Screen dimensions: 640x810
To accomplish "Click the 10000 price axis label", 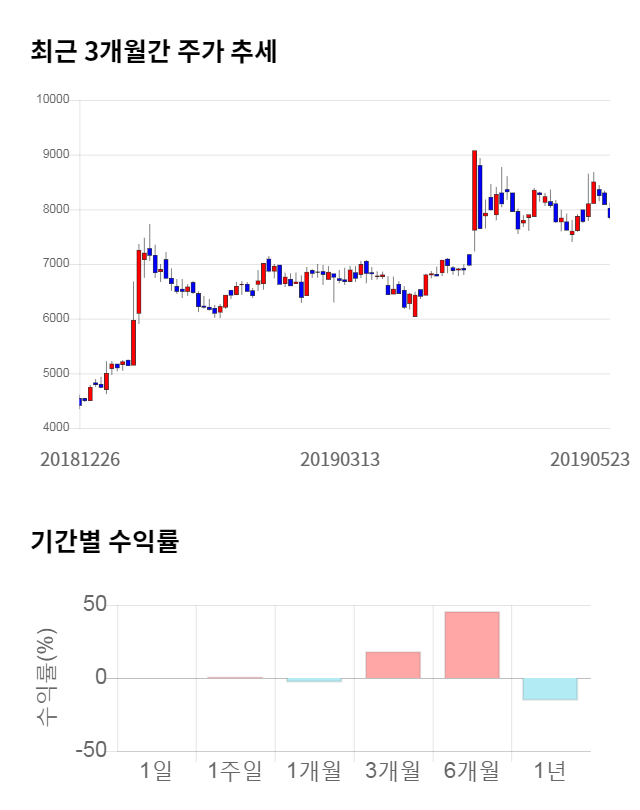I will pos(52,100).
